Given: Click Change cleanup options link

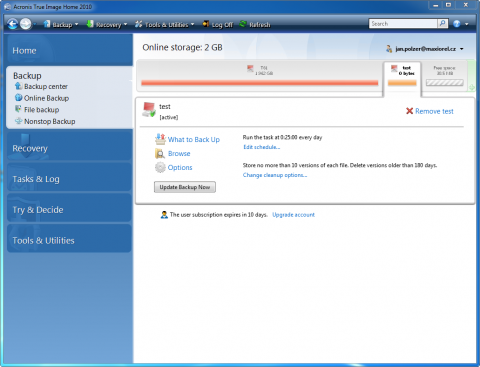Looking at the screenshot, I should [x=275, y=175].
